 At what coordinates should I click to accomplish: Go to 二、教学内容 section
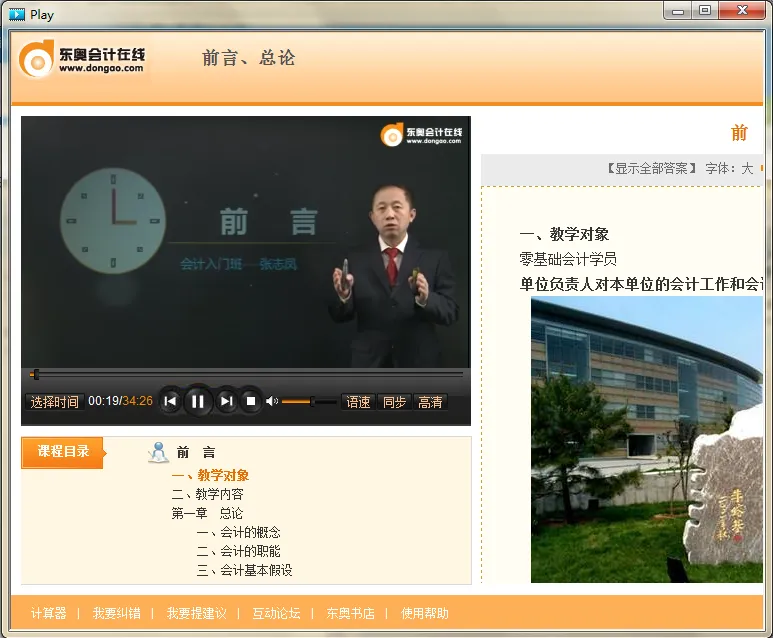[207, 494]
